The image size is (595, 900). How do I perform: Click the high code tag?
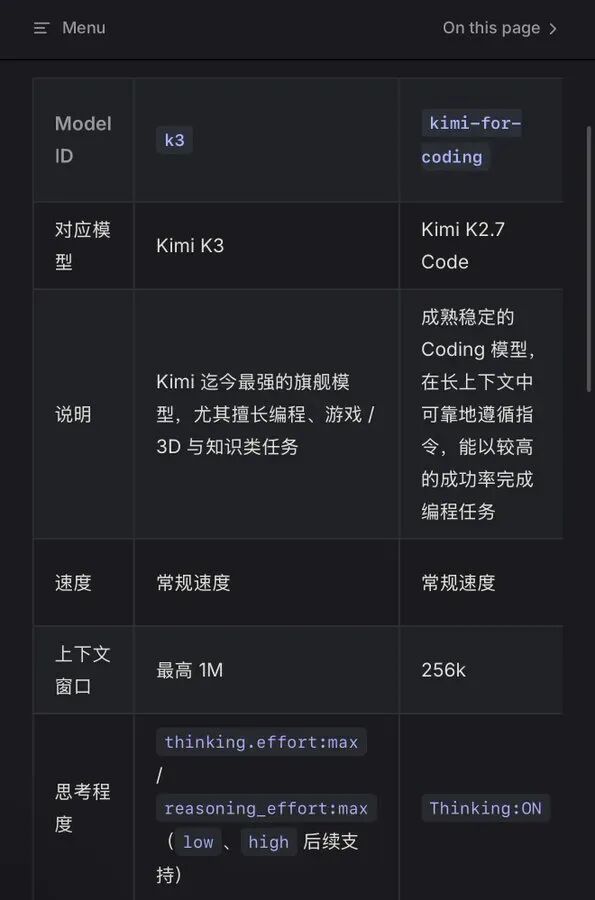click(269, 842)
